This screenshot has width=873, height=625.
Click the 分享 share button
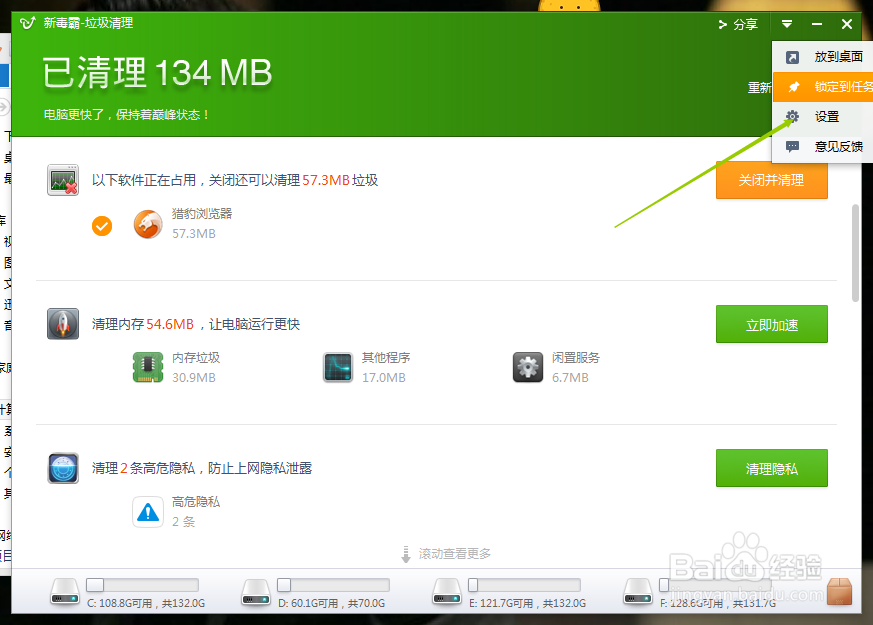pos(738,24)
